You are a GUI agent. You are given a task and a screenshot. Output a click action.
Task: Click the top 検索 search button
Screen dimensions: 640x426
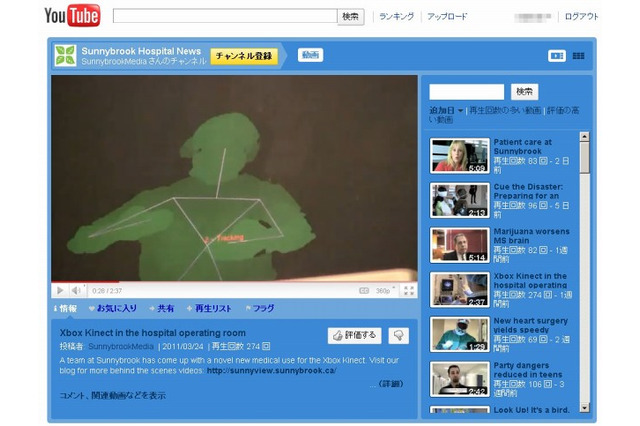point(351,17)
